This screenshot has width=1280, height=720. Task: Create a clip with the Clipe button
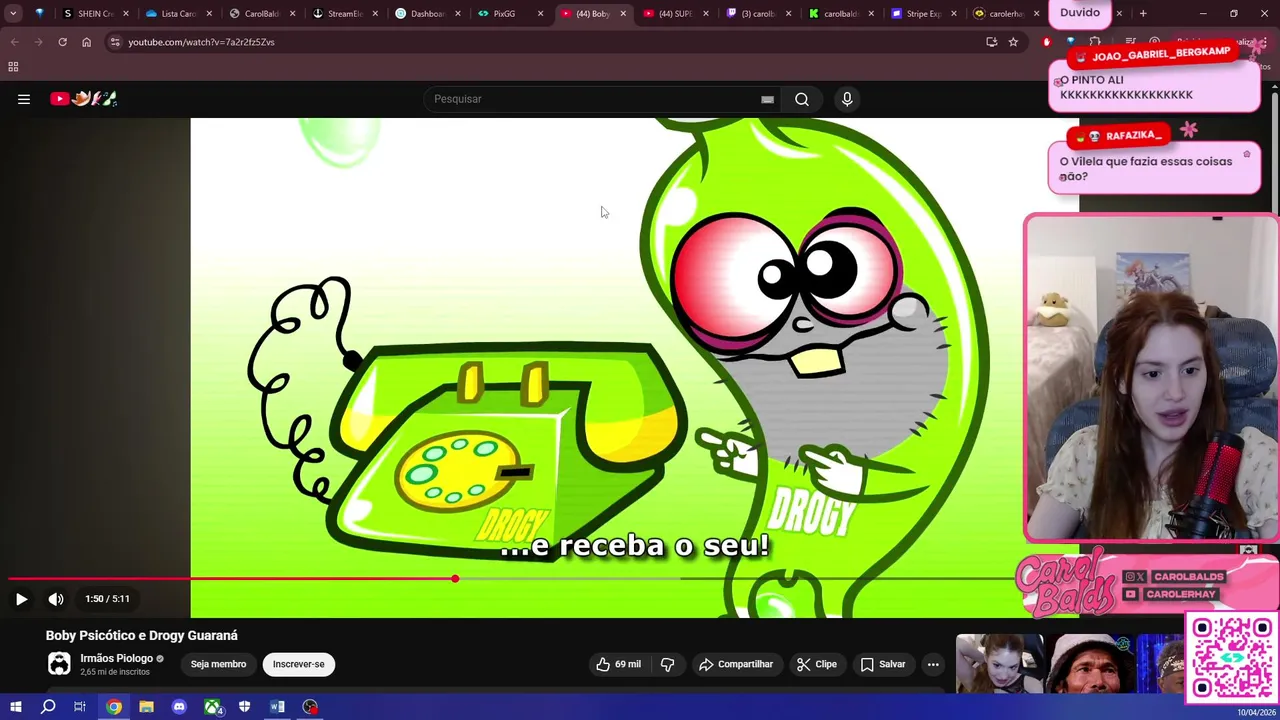816,664
